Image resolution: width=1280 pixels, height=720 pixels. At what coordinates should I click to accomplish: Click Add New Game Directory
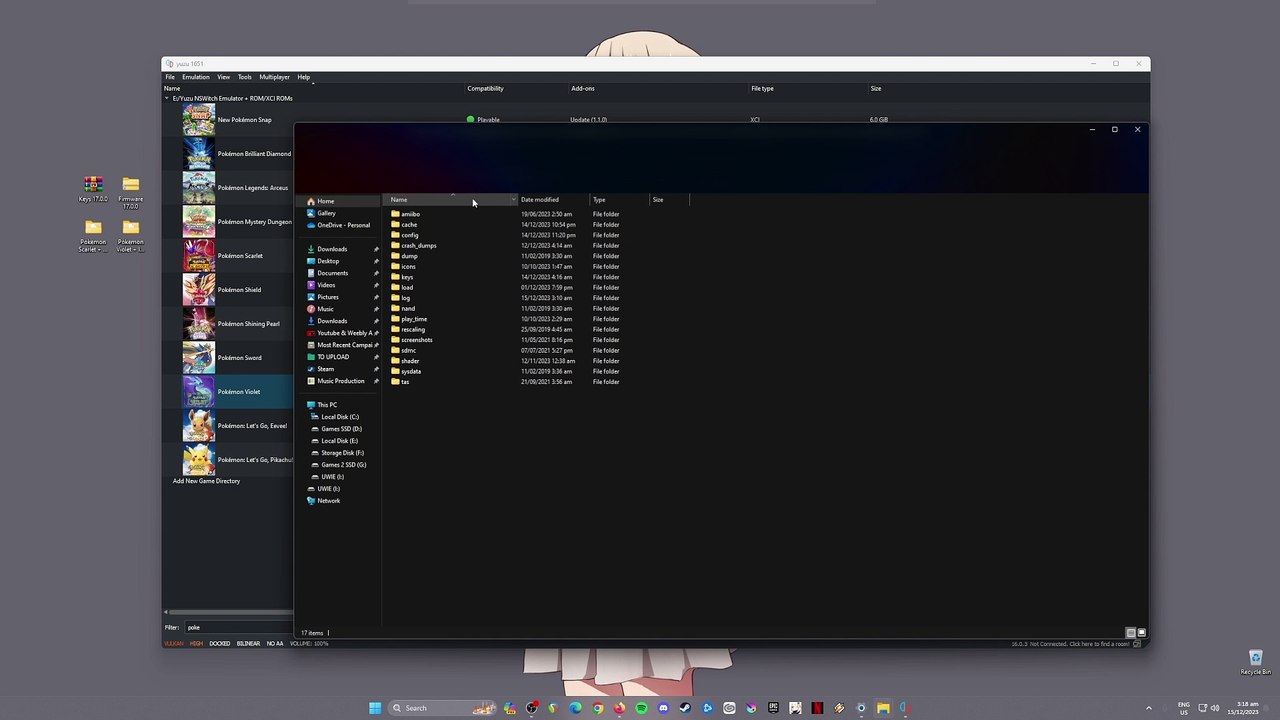(206, 481)
